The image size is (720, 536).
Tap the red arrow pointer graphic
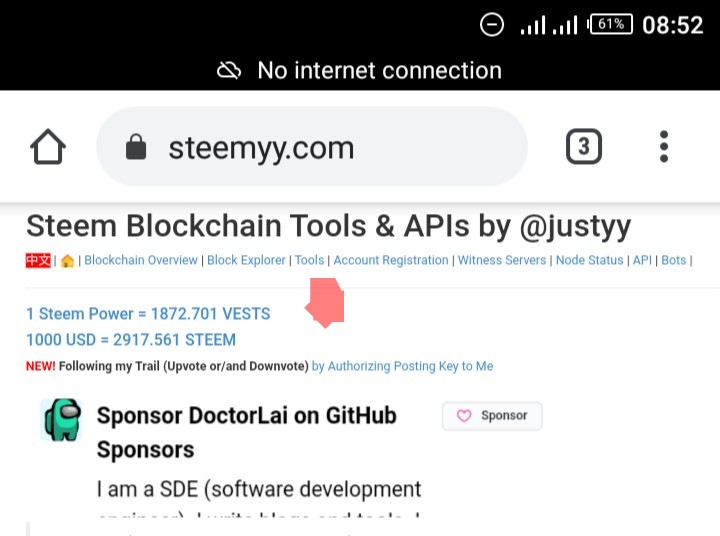click(x=325, y=302)
